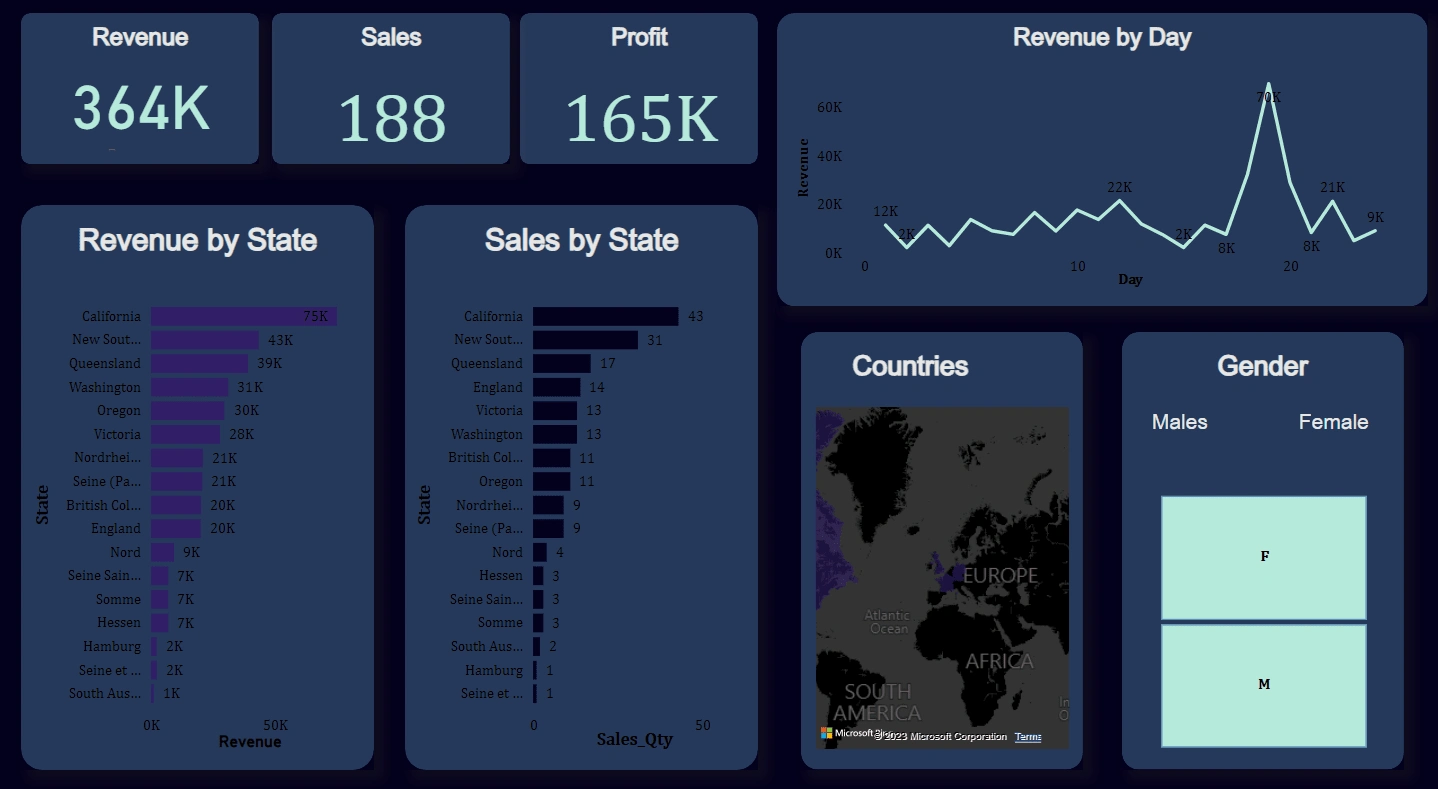1438x789 pixels.
Task: Click the Oregon 11 sales bar
Action: (x=552, y=481)
